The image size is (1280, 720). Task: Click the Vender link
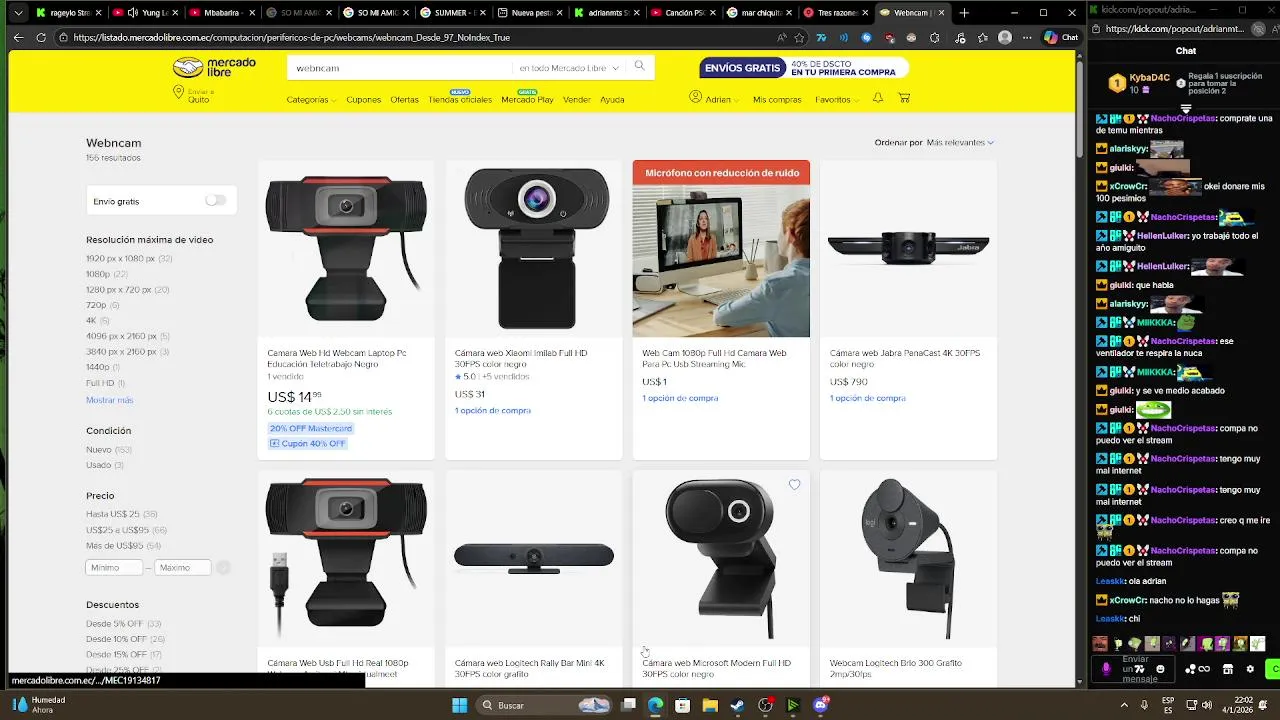pyautogui.click(x=576, y=100)
